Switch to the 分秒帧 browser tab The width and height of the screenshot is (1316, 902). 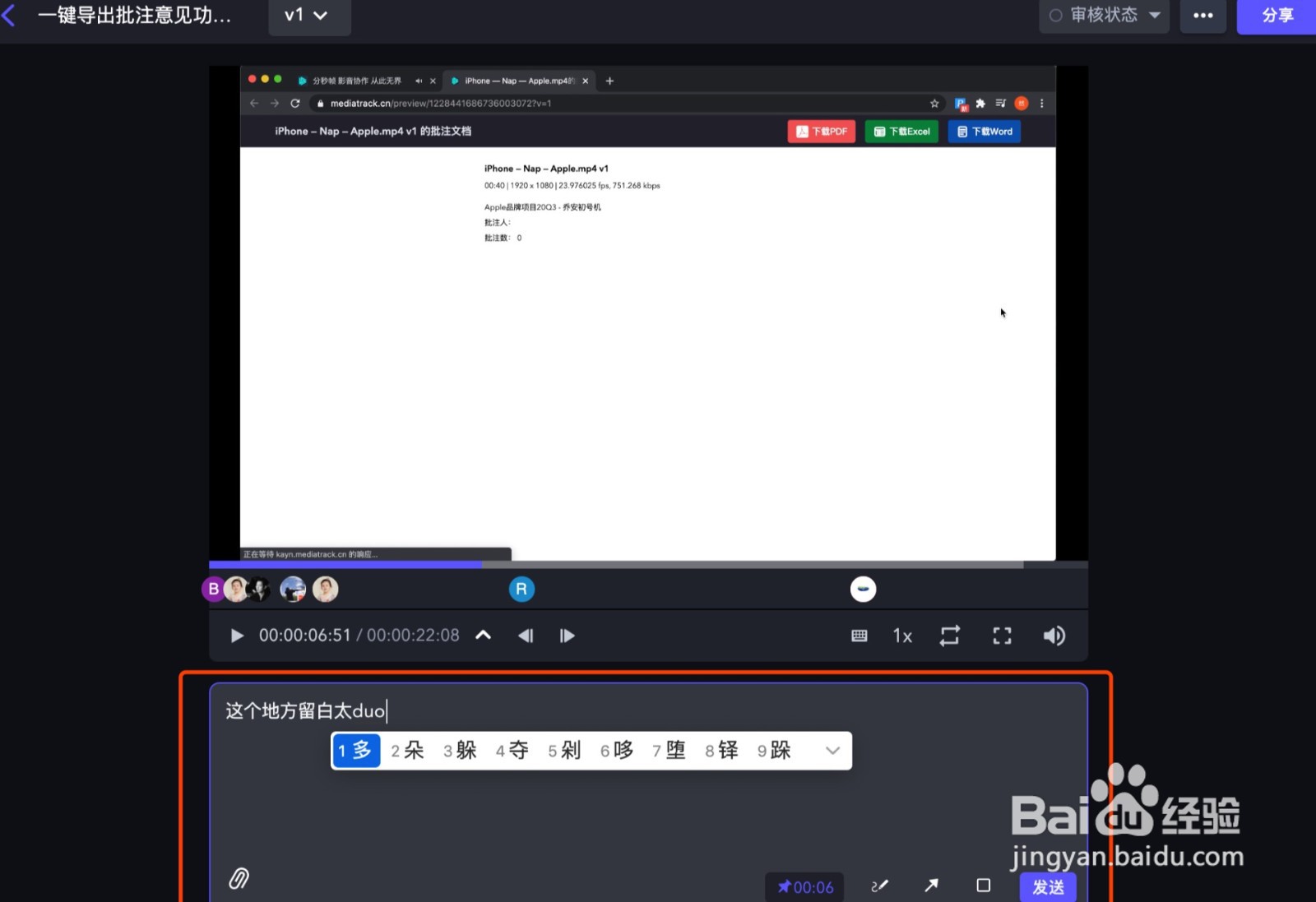click(x=356, y=81)
